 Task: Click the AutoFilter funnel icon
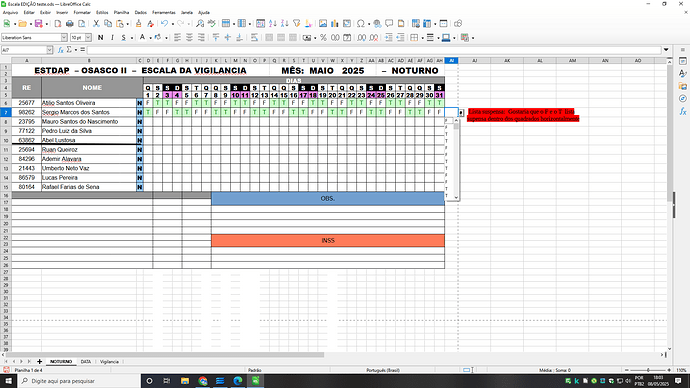(297, 24)
